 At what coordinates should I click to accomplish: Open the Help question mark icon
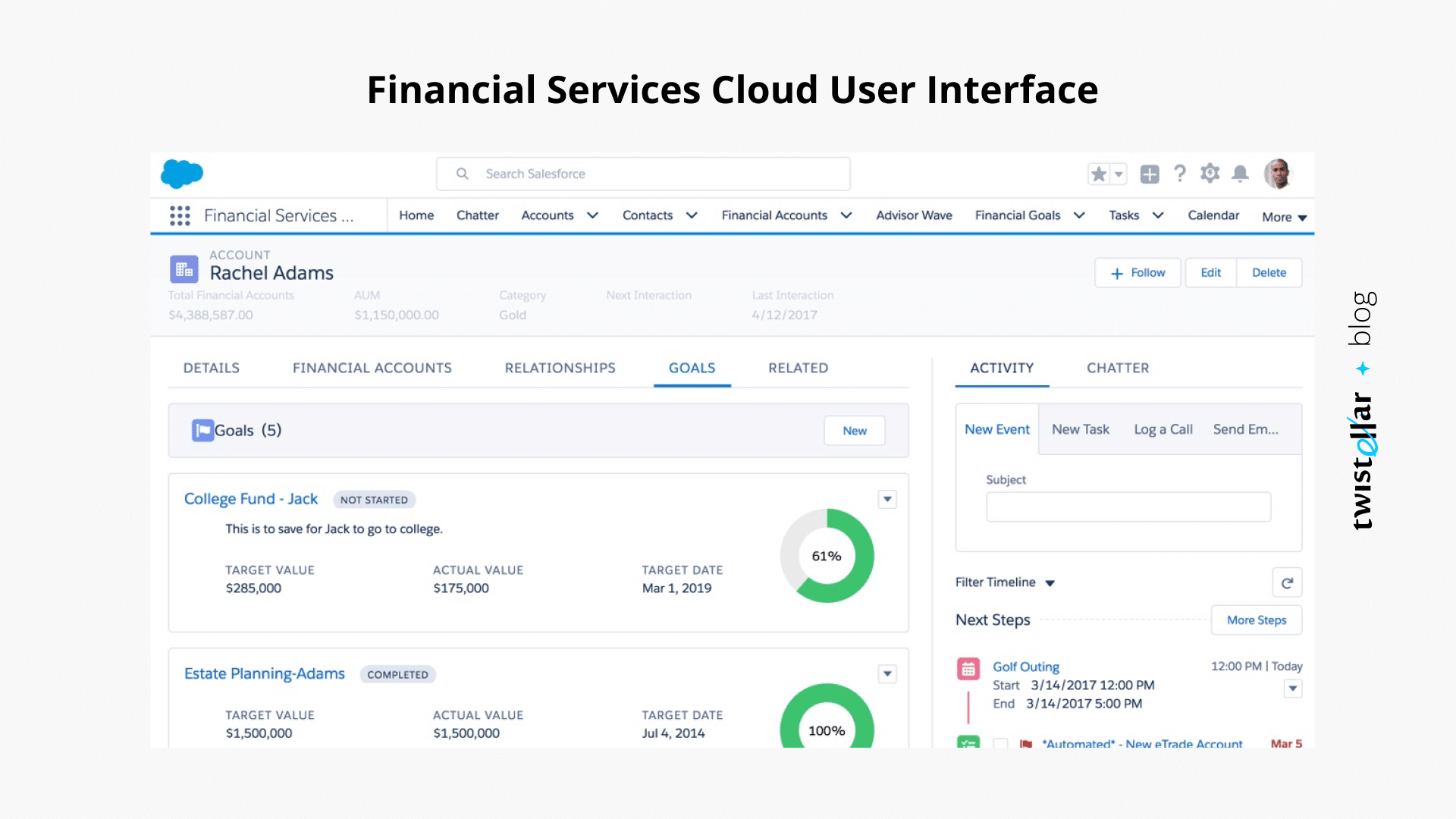[1180, 174]
